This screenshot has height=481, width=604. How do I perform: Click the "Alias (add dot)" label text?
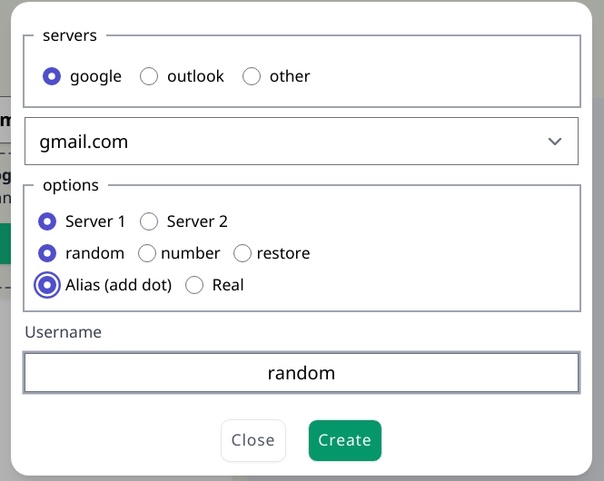click(x=119, y=285)
